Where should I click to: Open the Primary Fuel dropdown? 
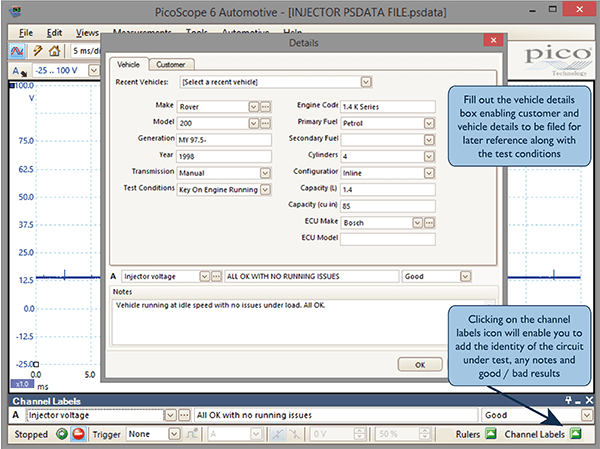pos(429,123)
